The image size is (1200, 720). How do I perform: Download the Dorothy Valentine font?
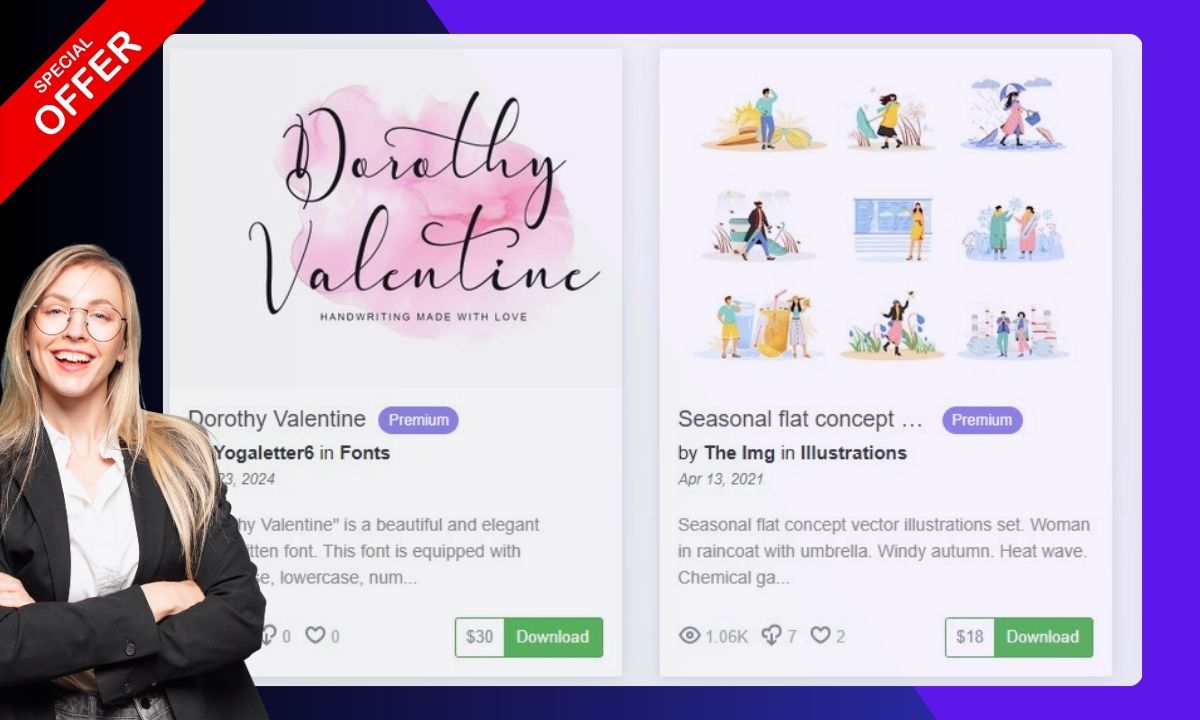click(553, 637)
